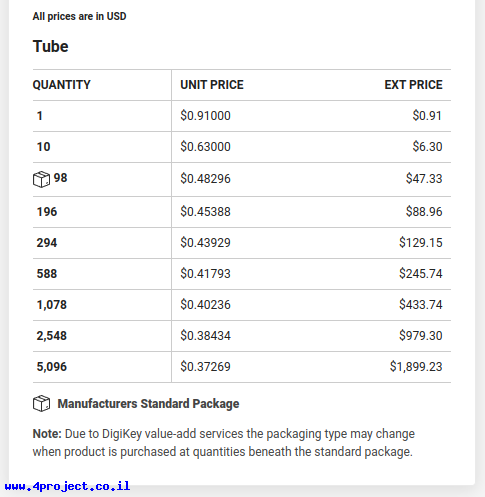Click the package icon beside quantity 98

point(41,179)
